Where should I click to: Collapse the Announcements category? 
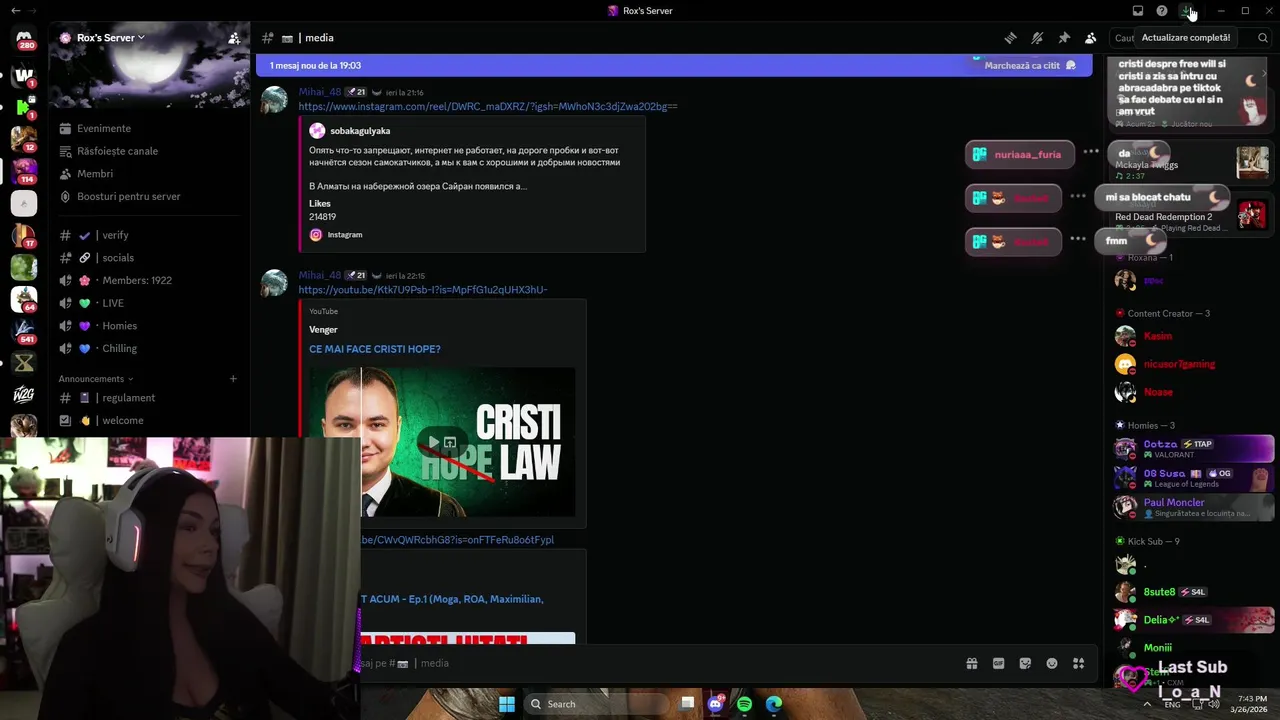[x=96, y=379]
